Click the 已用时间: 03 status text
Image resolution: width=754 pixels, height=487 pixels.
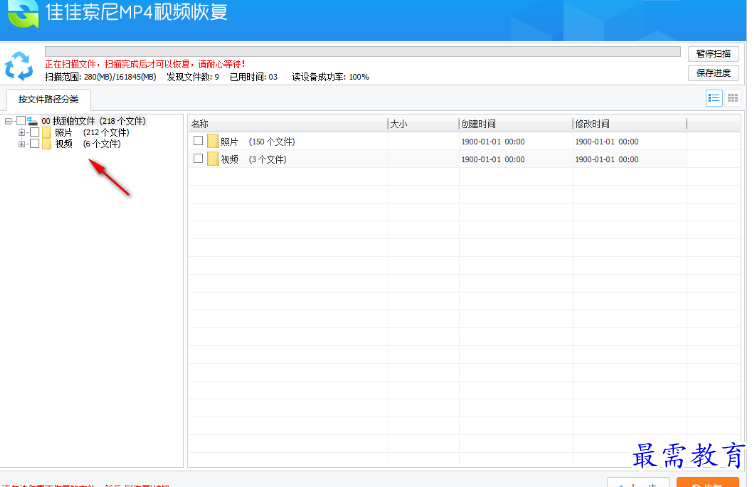point(253,77)
